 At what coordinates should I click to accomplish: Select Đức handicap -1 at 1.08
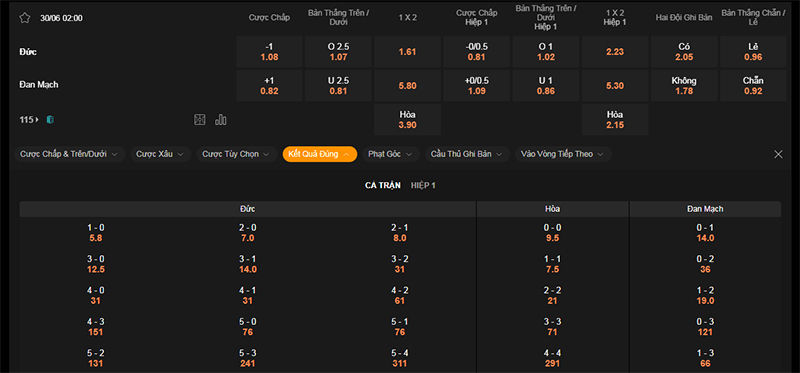pyautogui.click(x=269, y=52)
